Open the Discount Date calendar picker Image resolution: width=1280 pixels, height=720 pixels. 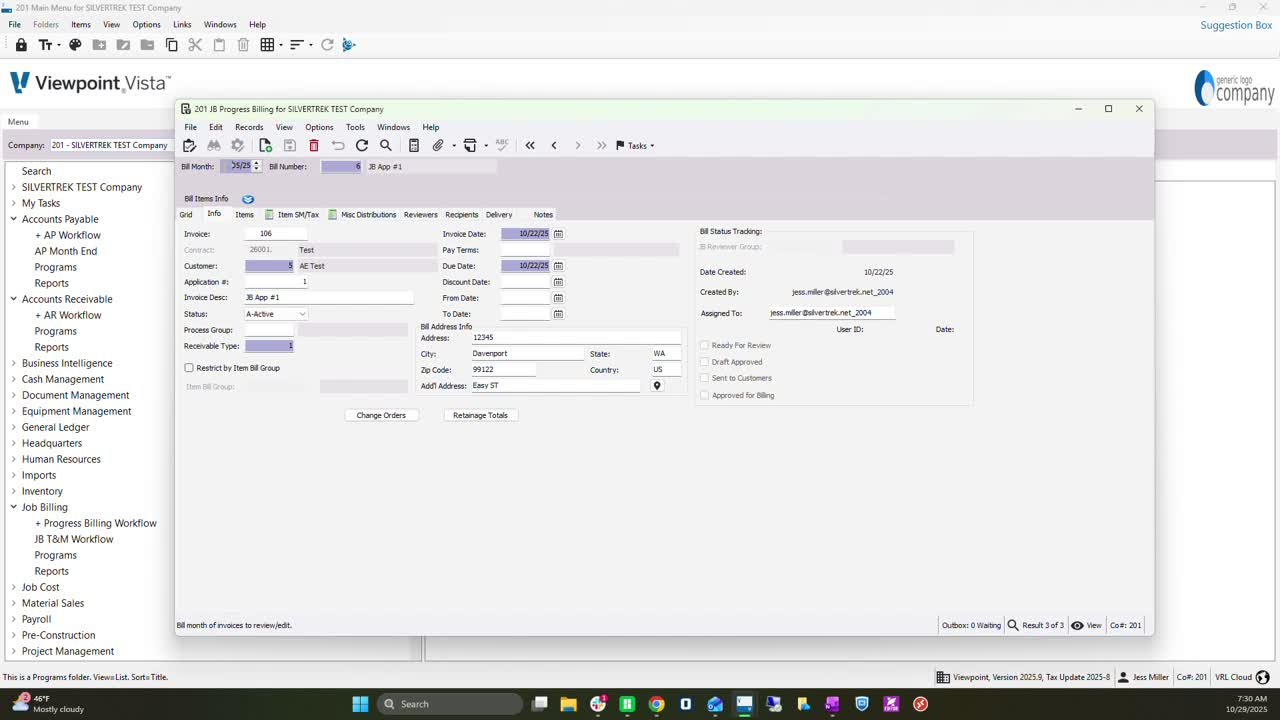[558, 282]
